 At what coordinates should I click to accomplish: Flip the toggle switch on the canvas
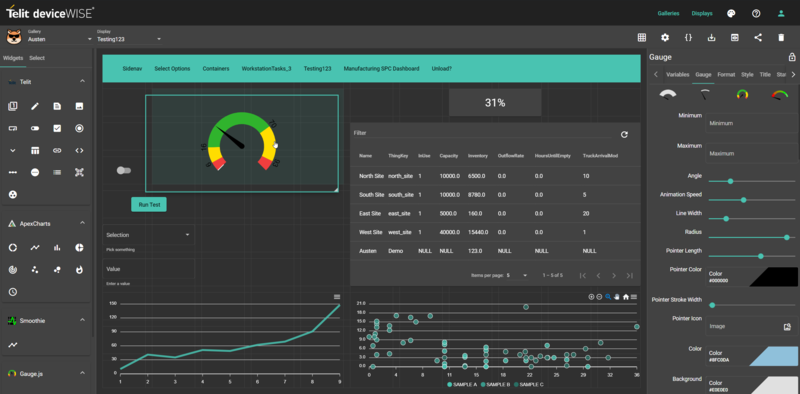tap(123, 170)
